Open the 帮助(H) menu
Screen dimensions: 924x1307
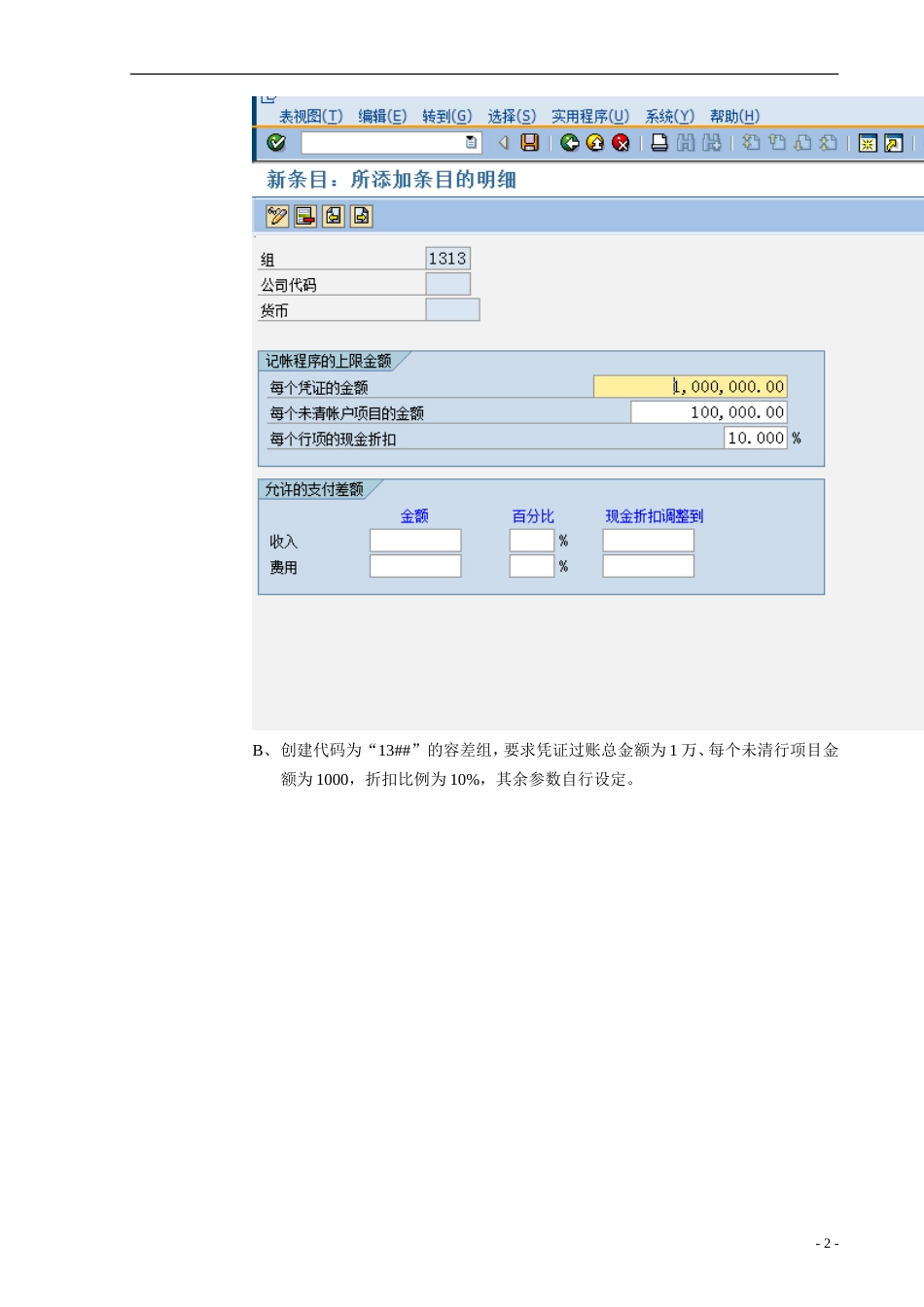click(x=734, y=117)
